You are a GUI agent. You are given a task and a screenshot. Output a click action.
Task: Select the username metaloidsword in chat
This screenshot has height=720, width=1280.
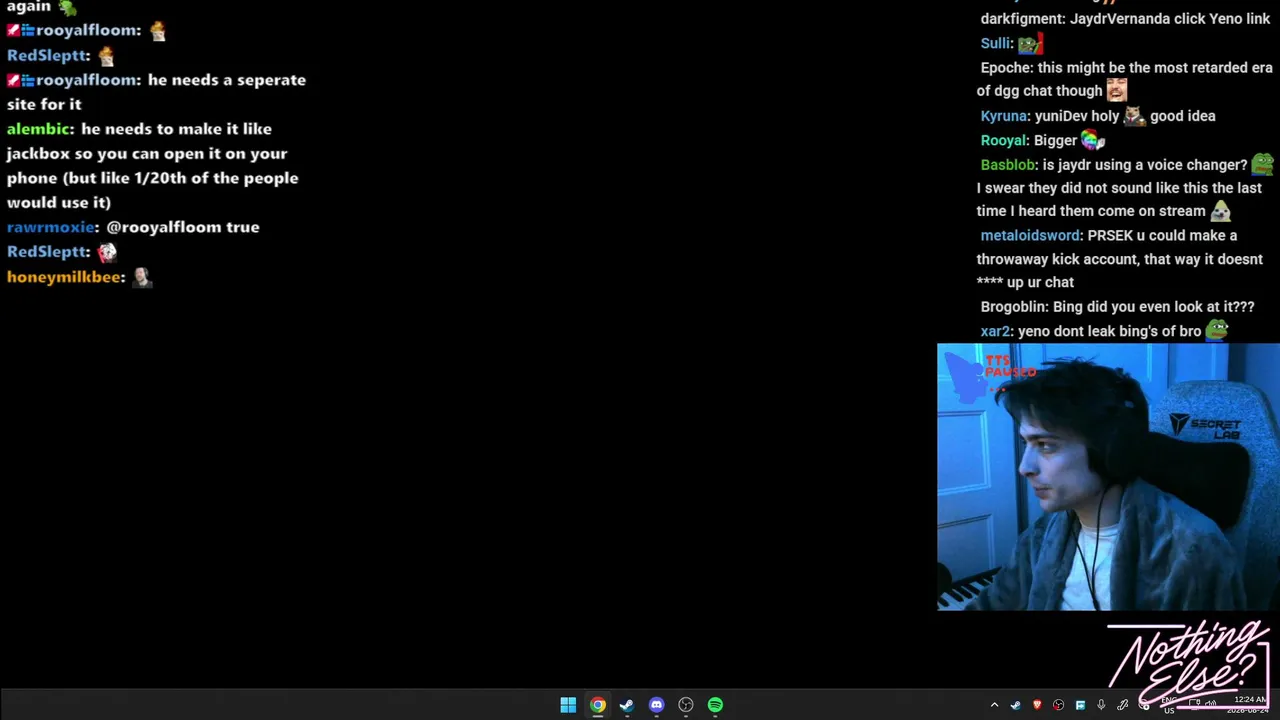click(x=1029, y=236)
